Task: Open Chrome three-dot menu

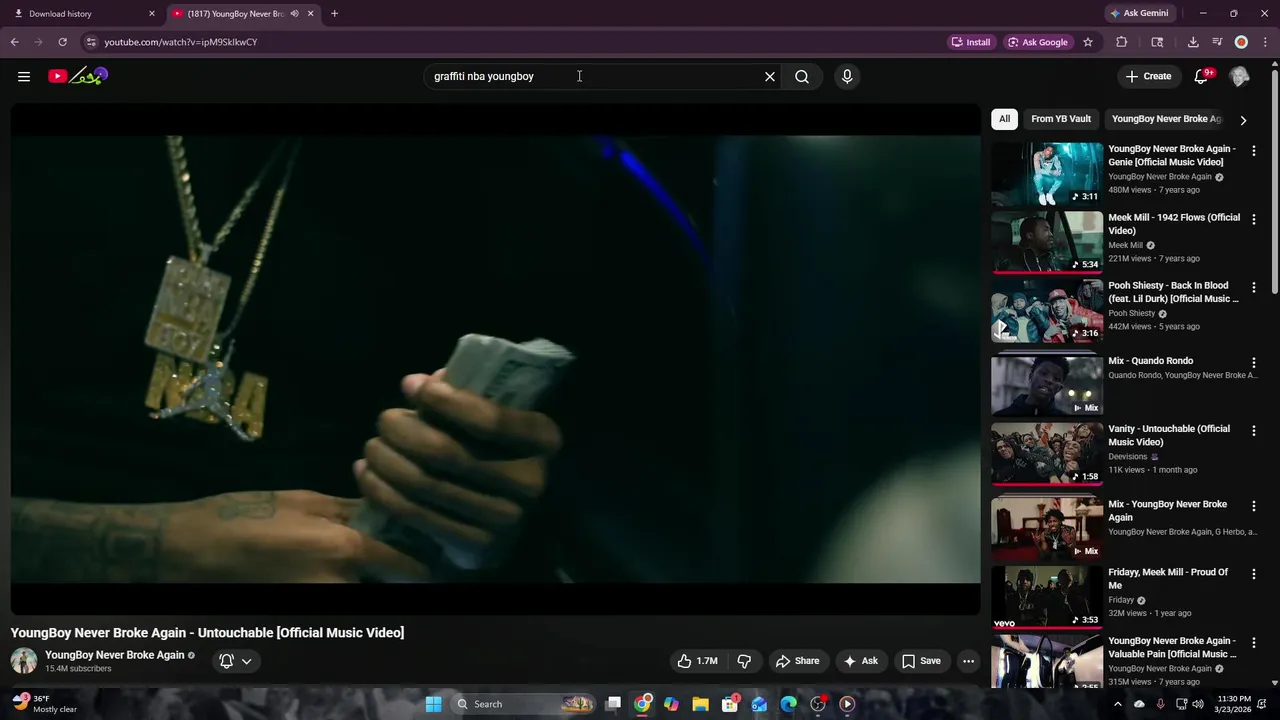Action: (1264, 42)
